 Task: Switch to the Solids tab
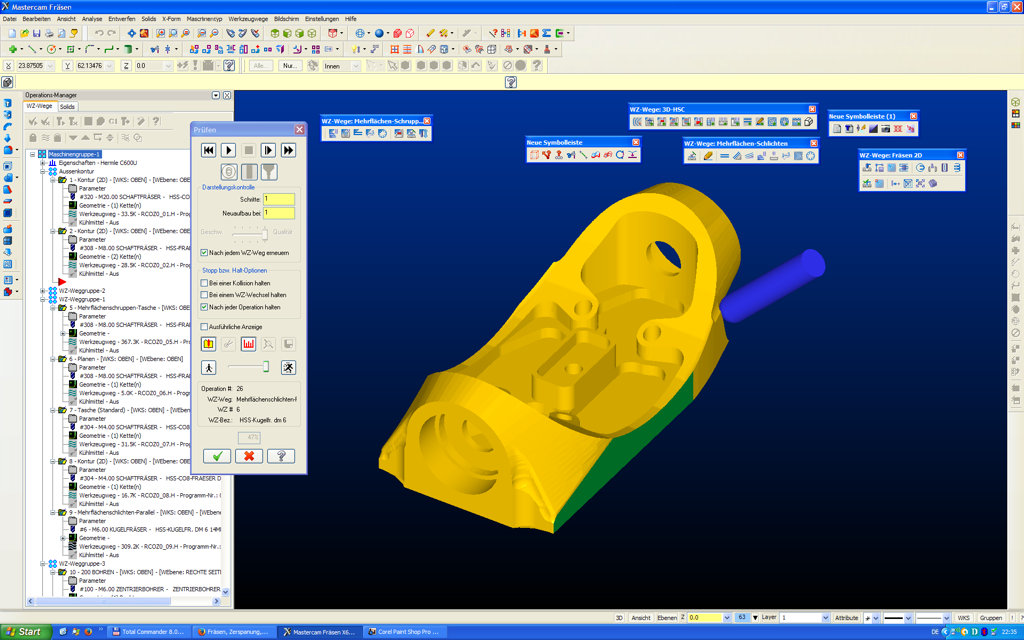(x=67, y=106)
